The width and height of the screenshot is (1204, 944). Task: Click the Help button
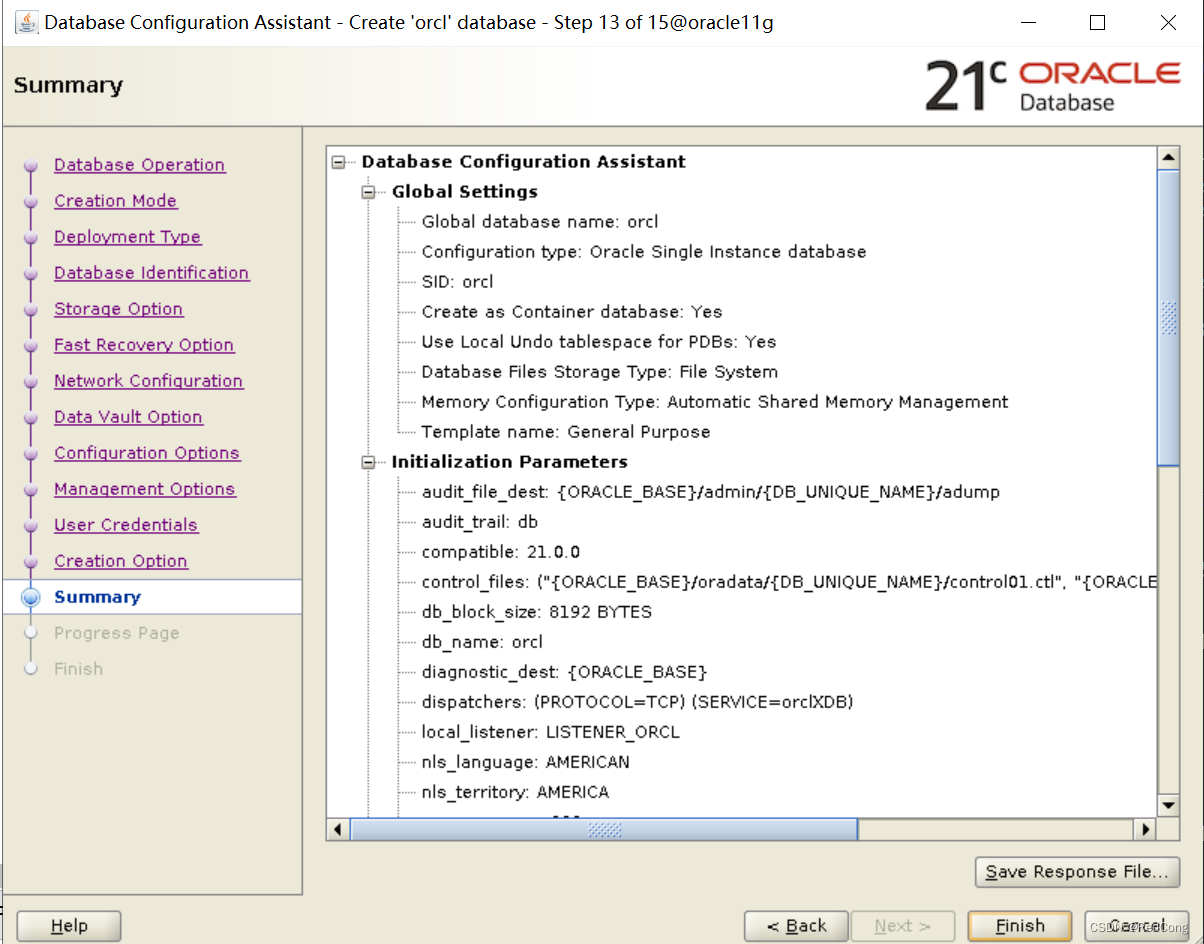pyautogui.click(x=69, y=926)
